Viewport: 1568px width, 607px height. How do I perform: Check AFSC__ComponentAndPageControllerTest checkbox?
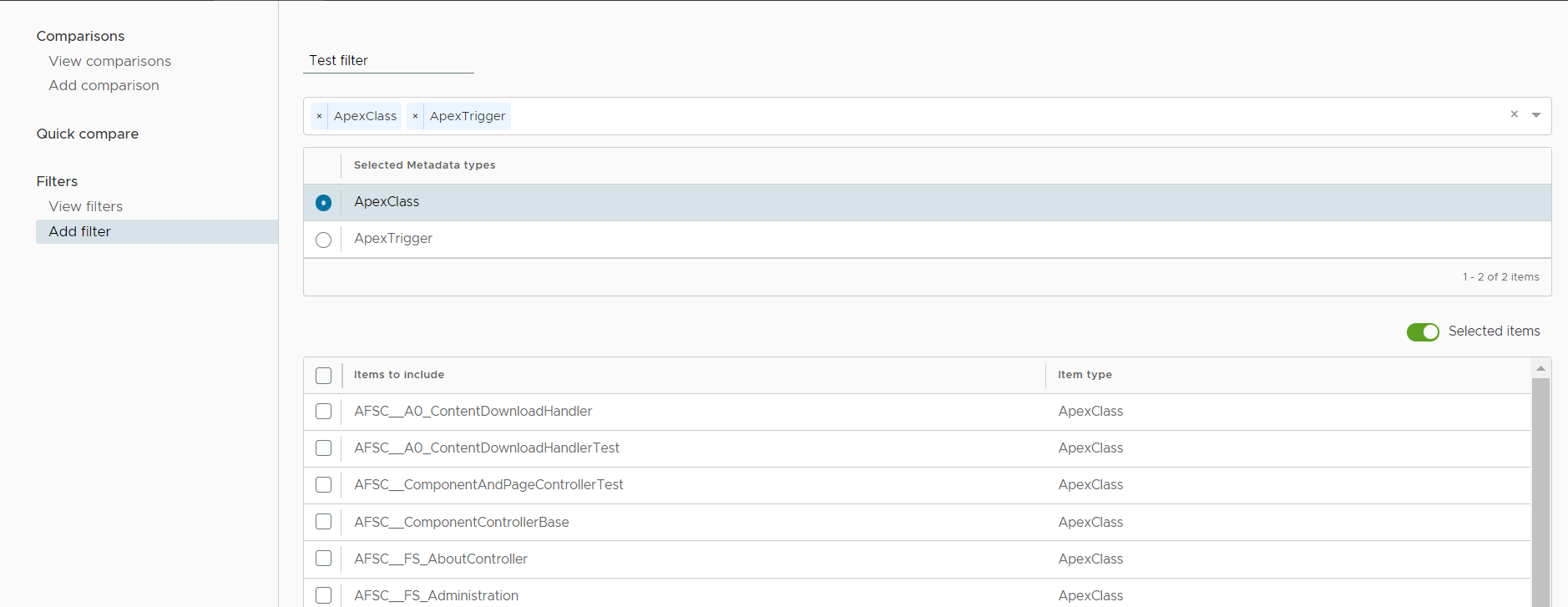tap(324, 485)
